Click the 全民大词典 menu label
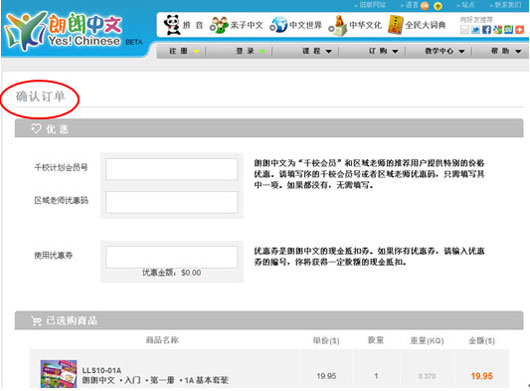530x391 pixels. [x=425, y=25]
